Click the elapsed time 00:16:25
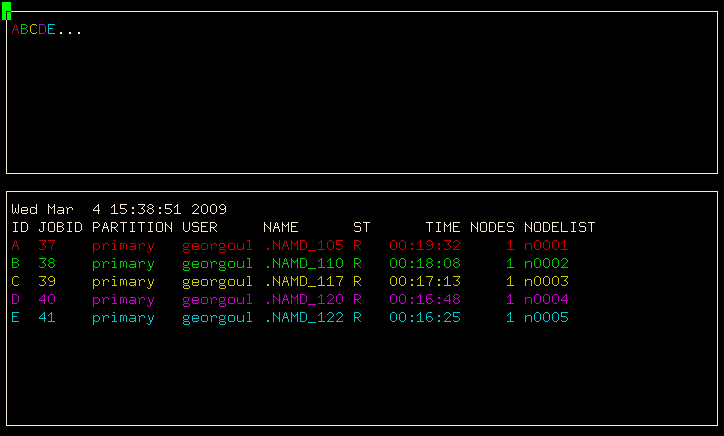This screenshot has height=436, width=724. tap(425, 318)
